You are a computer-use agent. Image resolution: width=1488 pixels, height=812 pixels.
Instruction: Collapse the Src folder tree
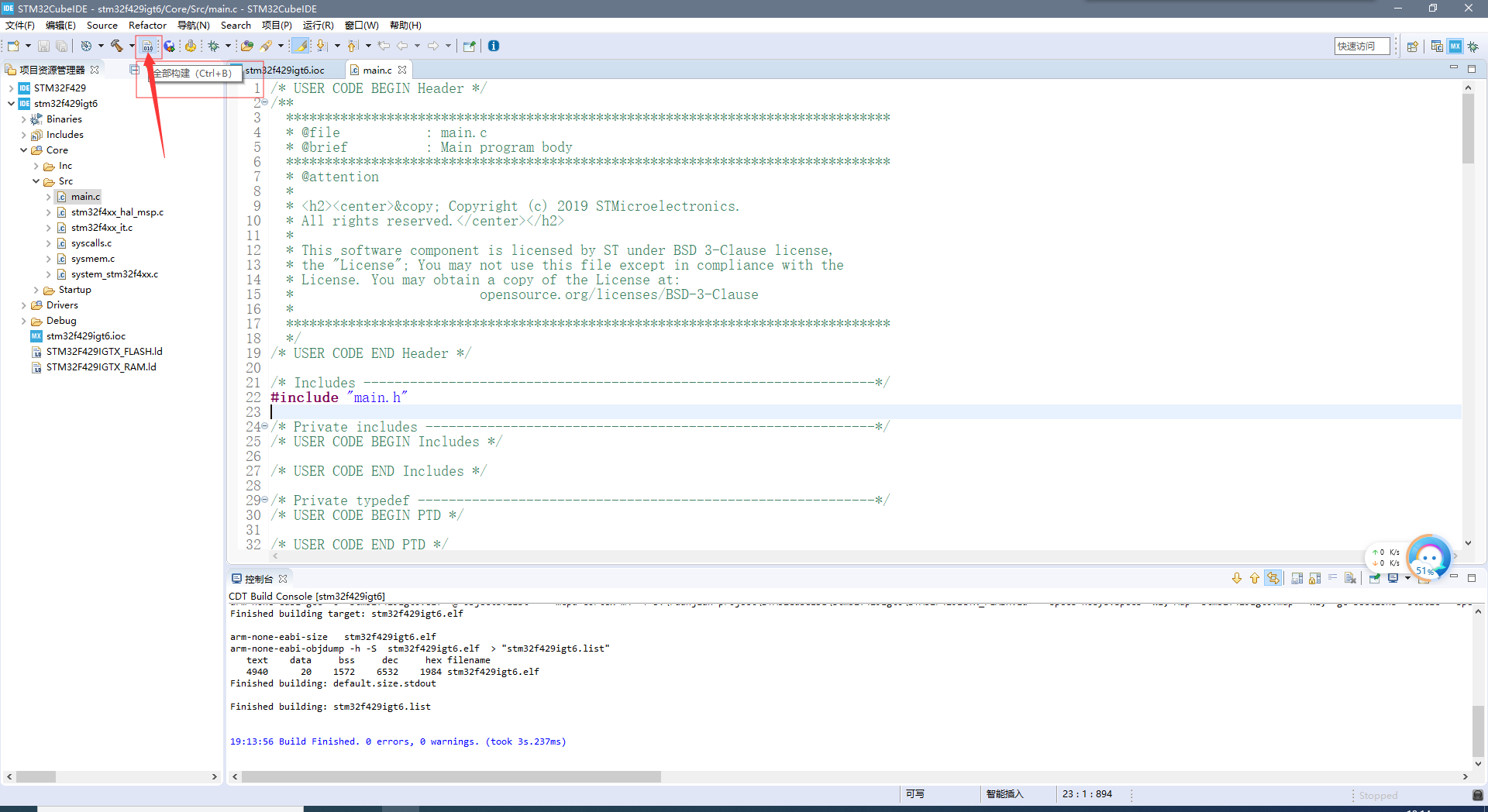[x=36, y=181]
